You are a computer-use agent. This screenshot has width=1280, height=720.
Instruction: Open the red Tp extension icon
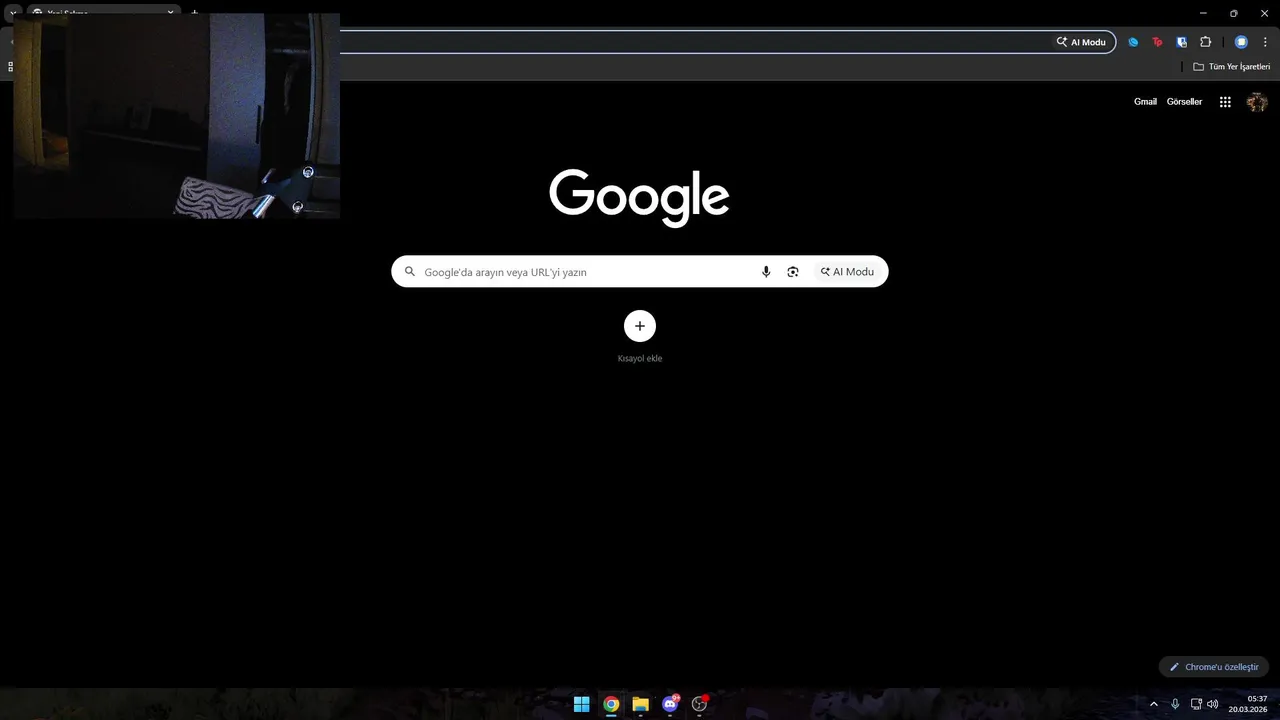(x=1157, y=42)
